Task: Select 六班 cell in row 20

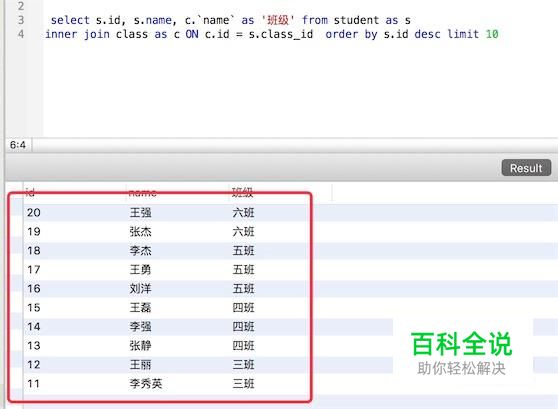Action: pos(243,213)
